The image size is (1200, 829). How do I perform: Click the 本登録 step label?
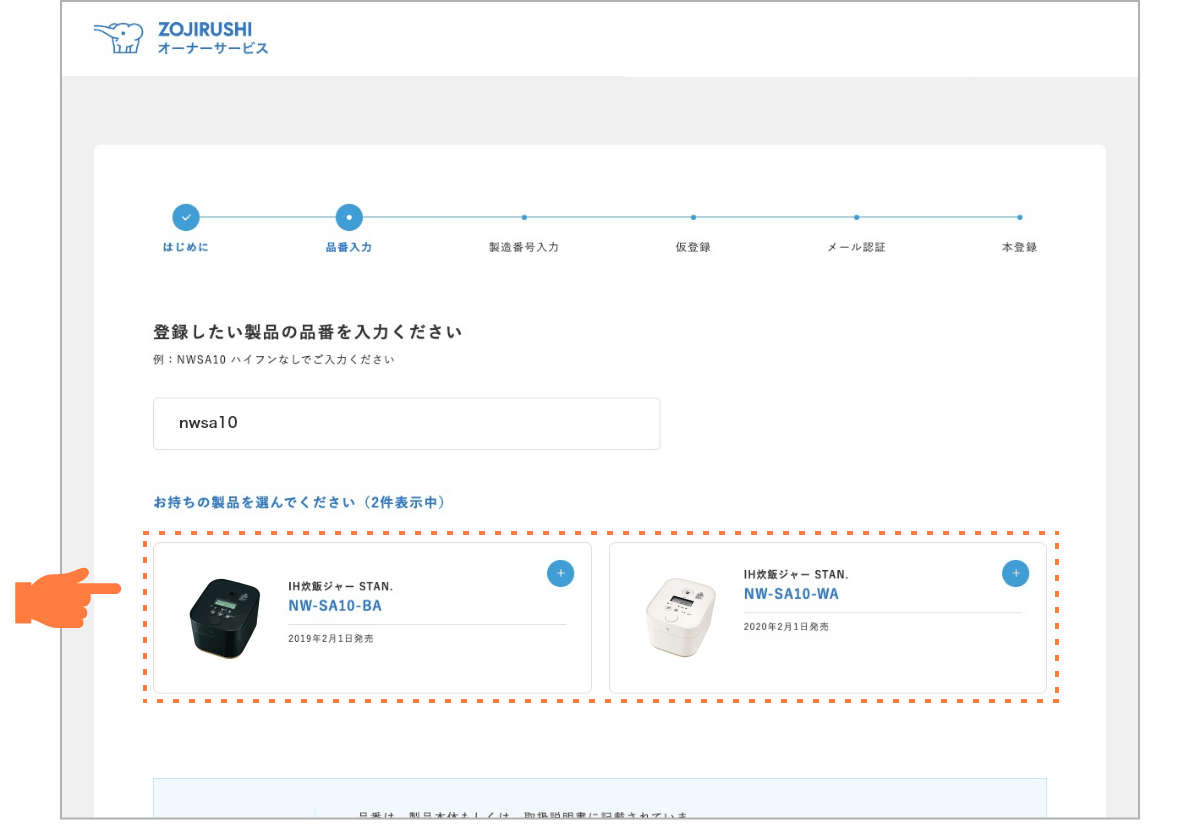coord(1019,247)
